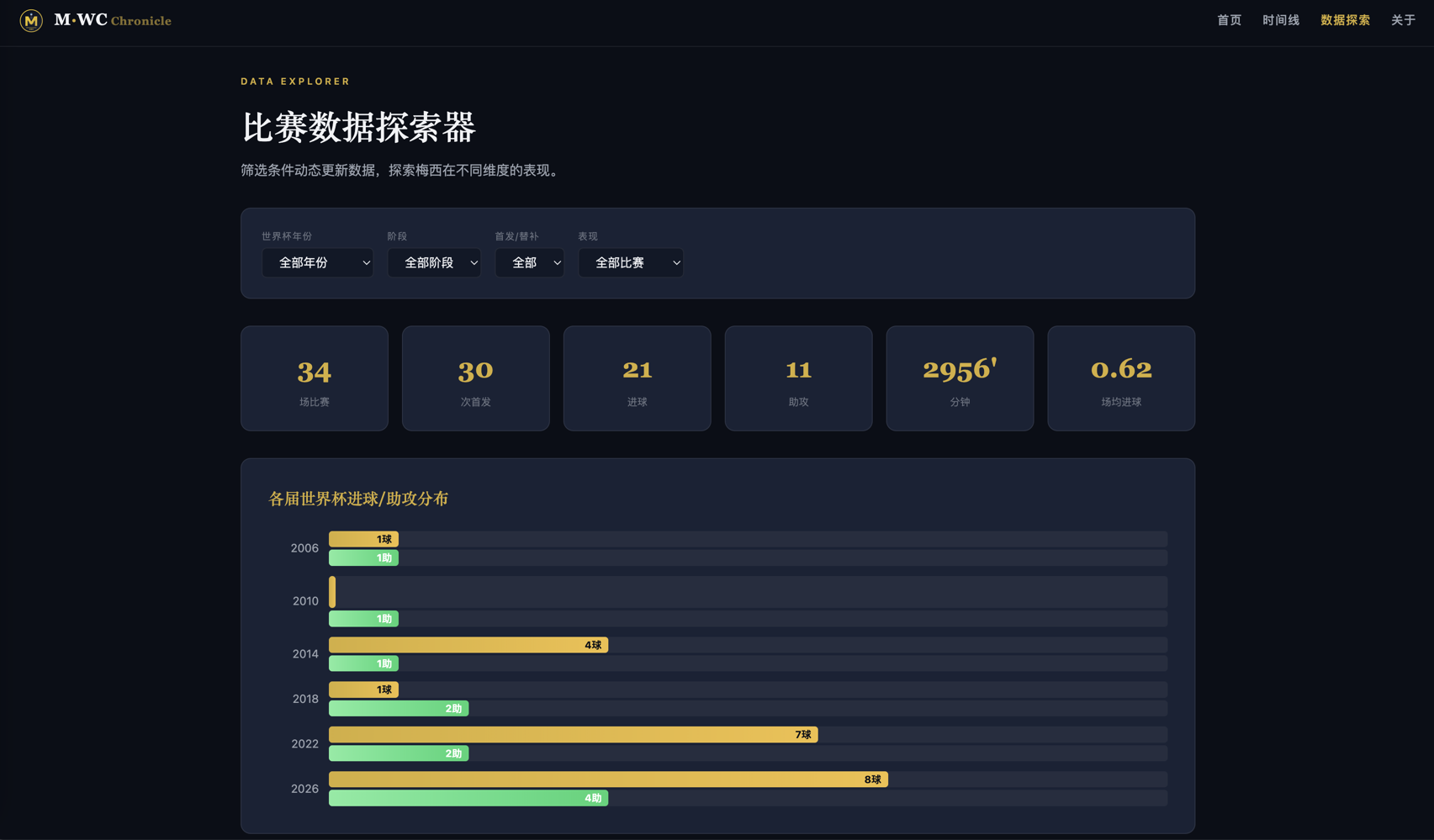Open the 时间线 nav item
This screenshot has height=840, width=1434.
coord(1280,20)
